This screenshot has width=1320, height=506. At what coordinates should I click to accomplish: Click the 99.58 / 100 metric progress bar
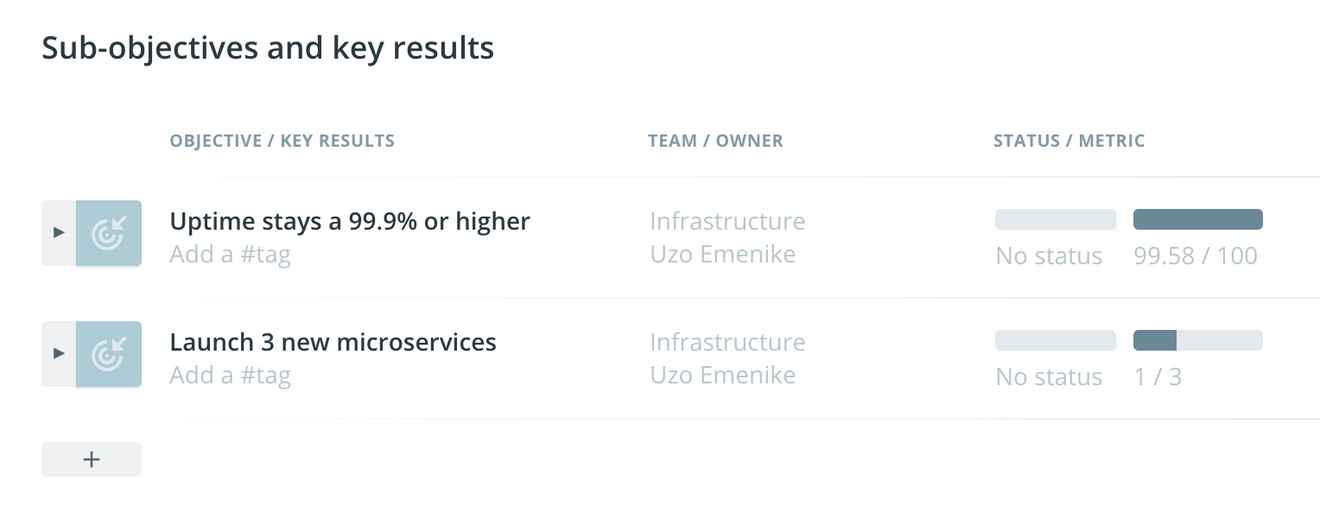1198,220
